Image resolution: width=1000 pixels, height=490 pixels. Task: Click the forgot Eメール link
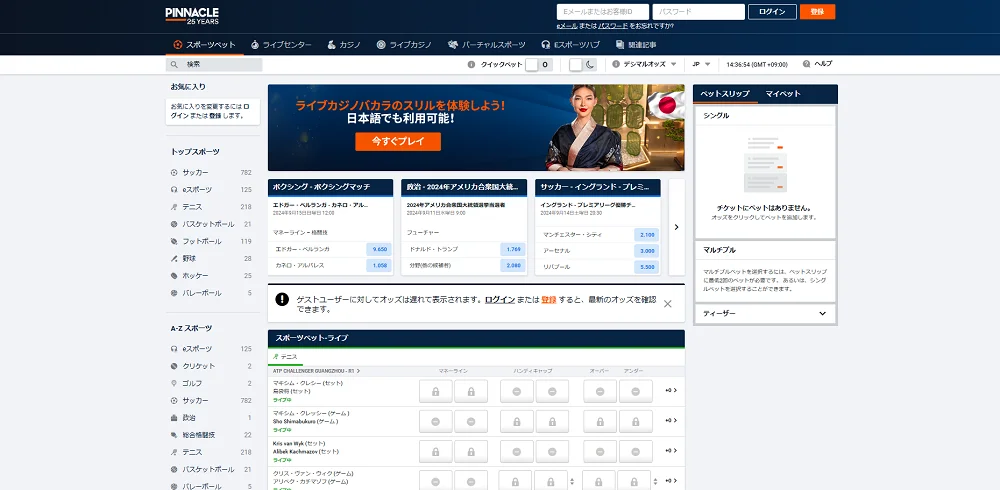click(x=567, y=26)
